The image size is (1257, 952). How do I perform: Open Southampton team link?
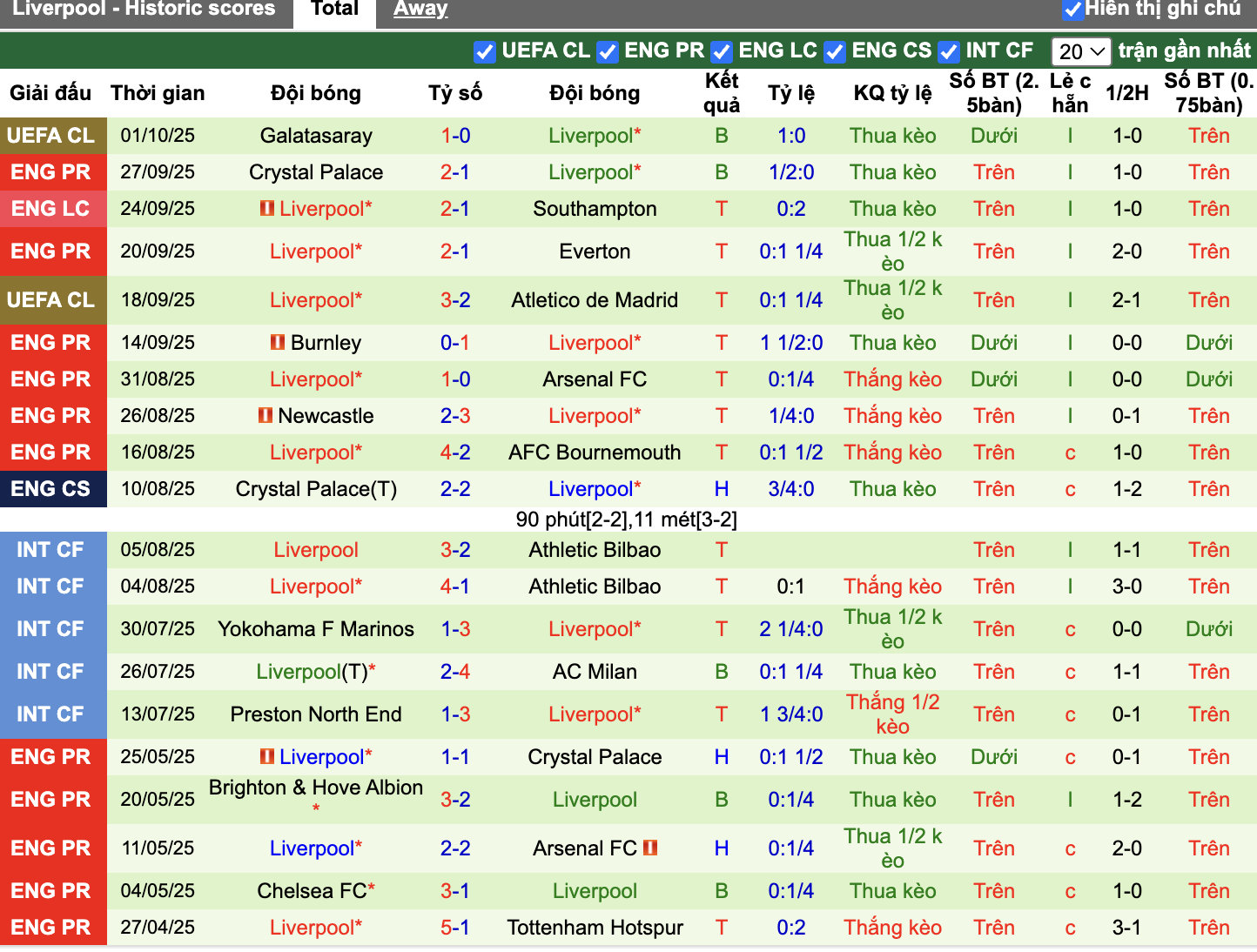(x=595, y=209)
